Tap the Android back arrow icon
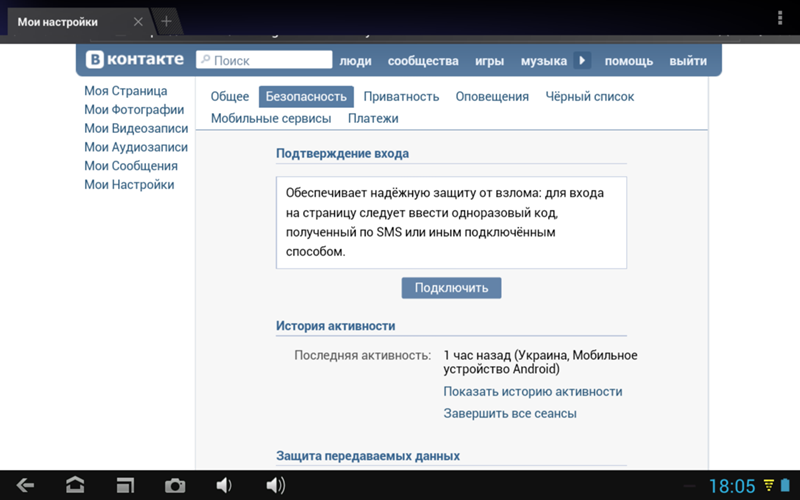Viewport: 800px width, 500px height. coord(26,485)
